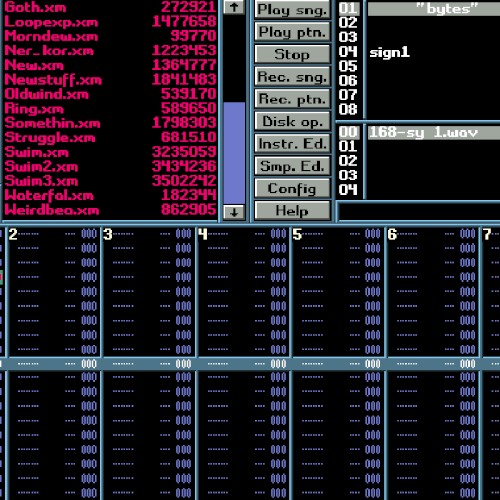Stop playback with the Stop button
Screen dimensions: 500x500
(292, 54)
